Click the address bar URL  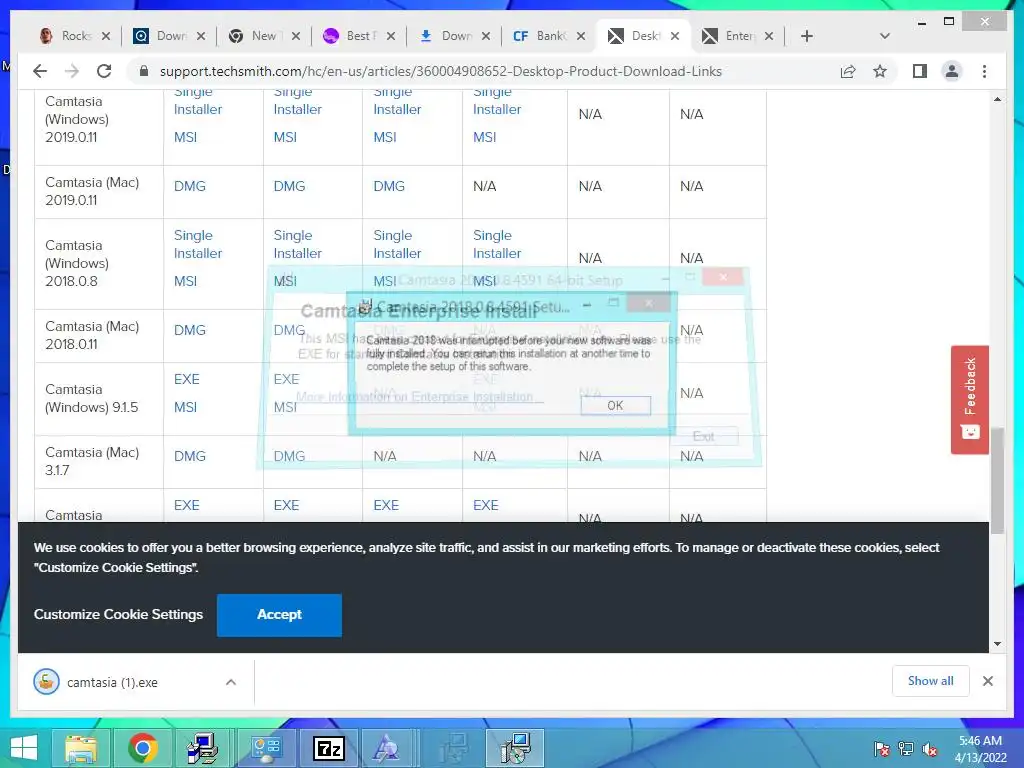441,71
